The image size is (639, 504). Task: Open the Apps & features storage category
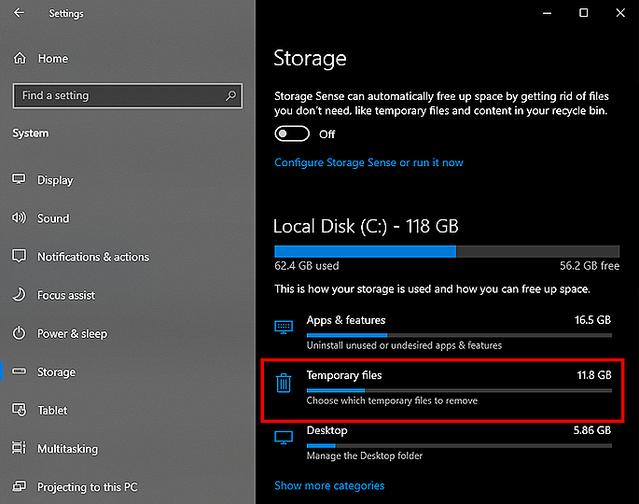pos(443,332)
